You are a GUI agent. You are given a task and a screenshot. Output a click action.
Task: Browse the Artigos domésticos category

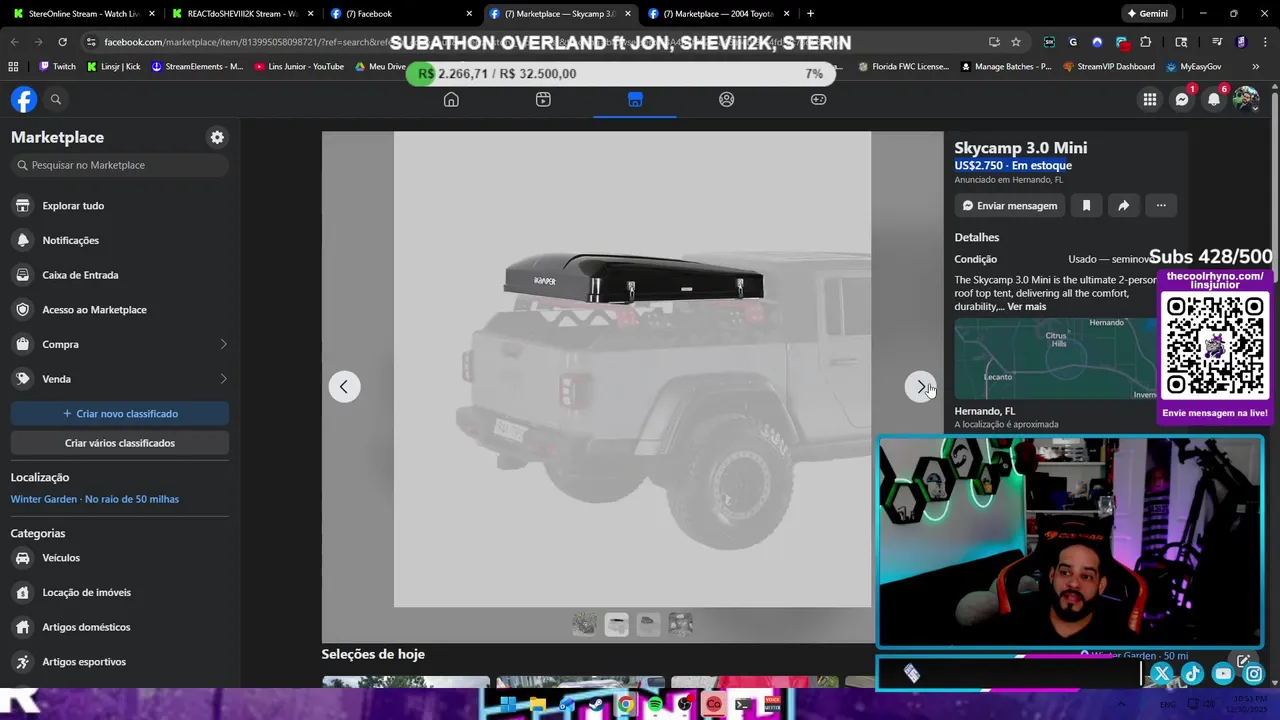pyautogui.click(x=119, y=627)
